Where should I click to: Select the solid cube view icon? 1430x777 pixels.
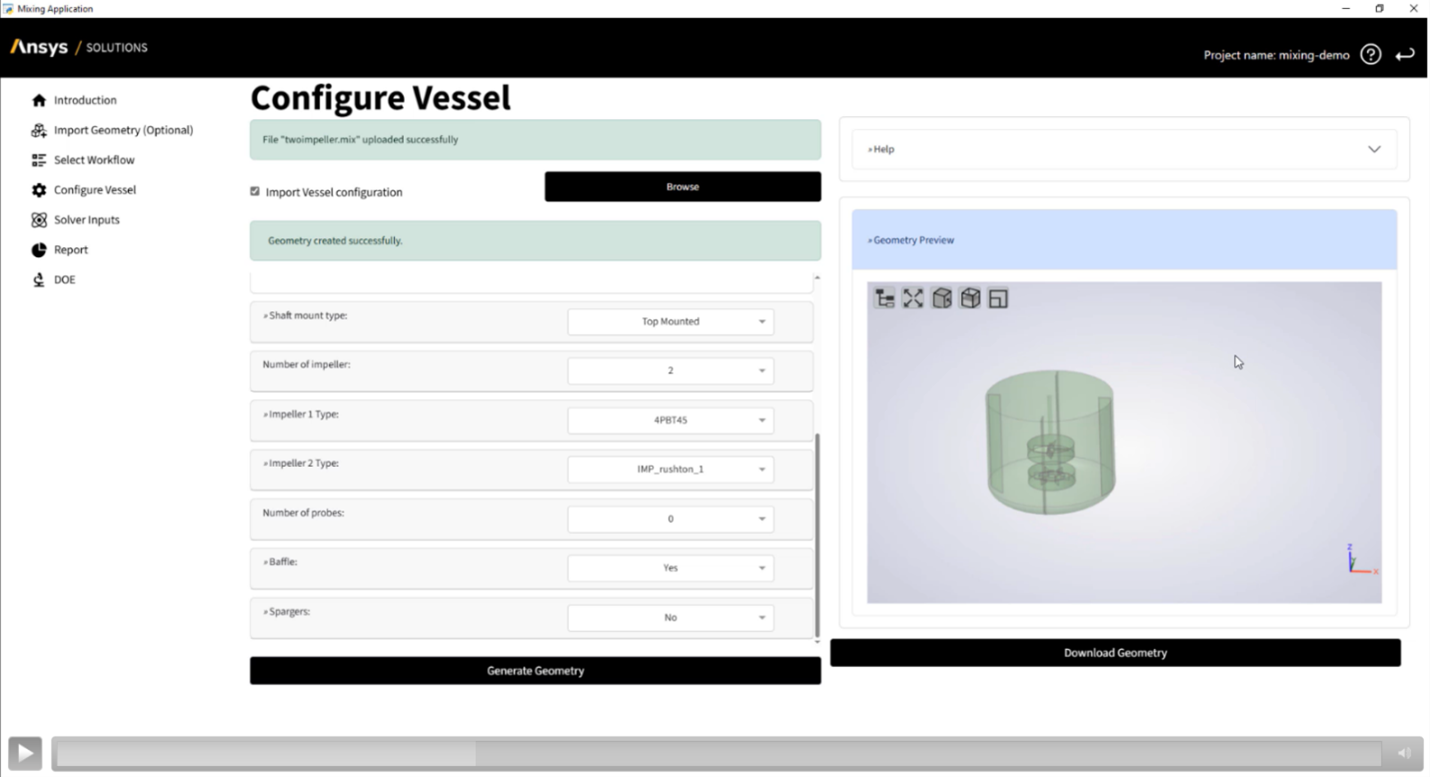[941, 298]
